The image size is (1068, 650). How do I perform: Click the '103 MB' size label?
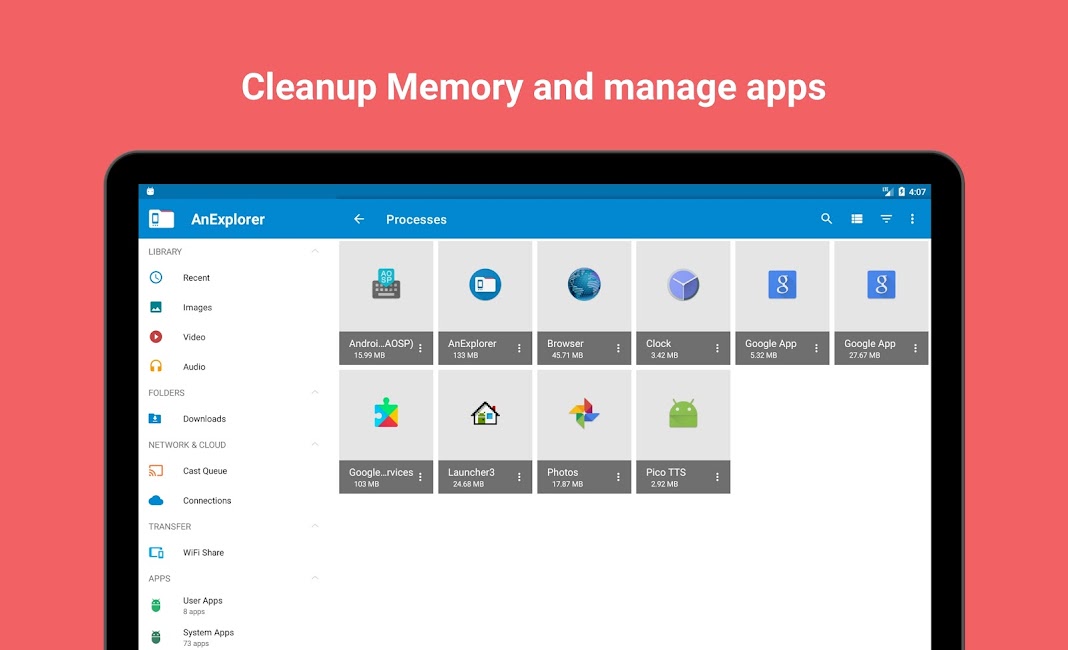(x=366, y=484)
